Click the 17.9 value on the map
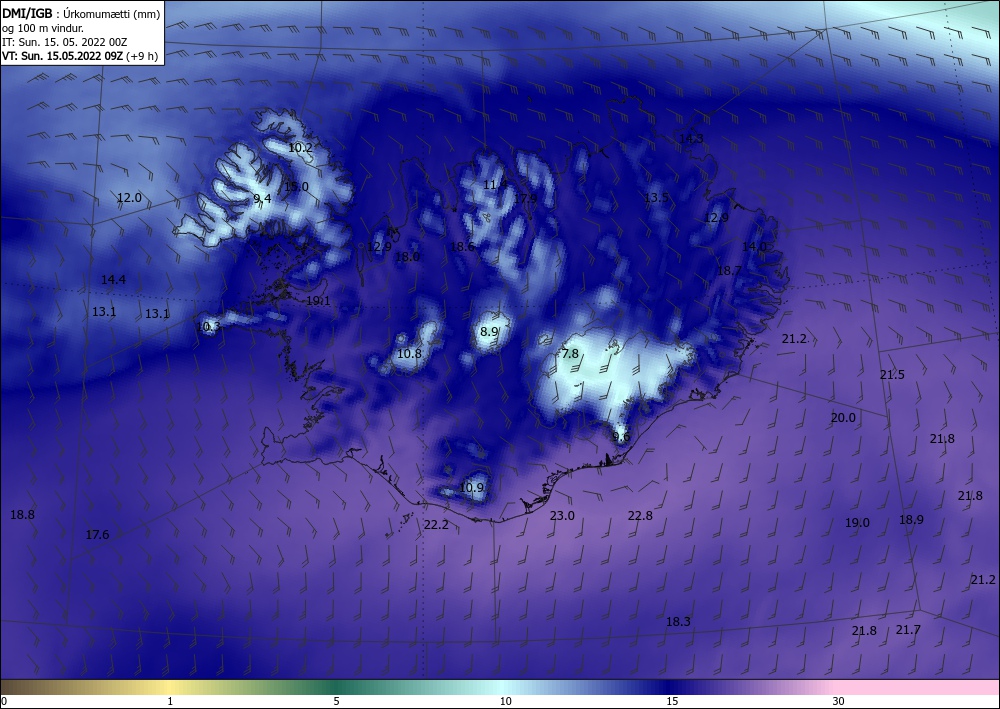The image size is (1000, 709). [x=525, y=199]
